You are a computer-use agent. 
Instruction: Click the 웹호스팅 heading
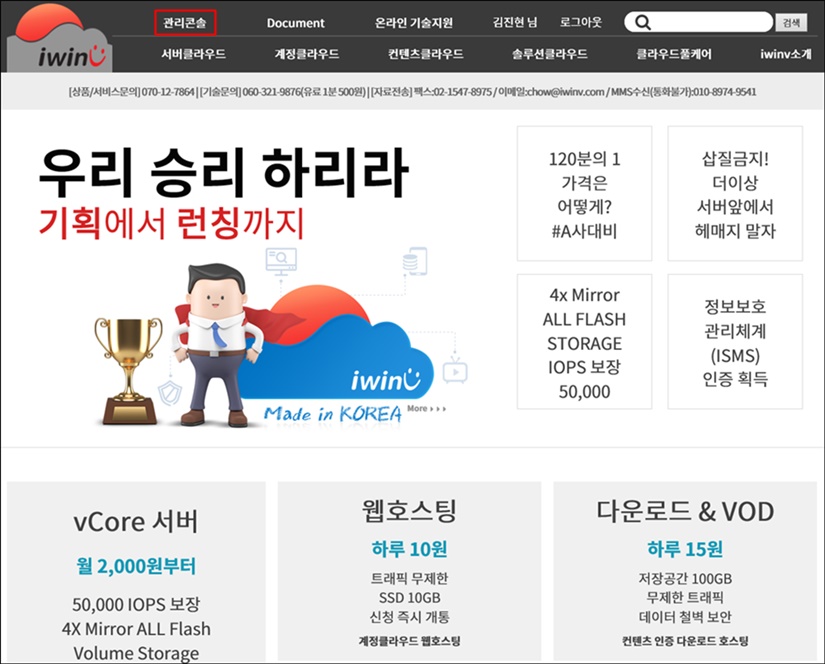coord(409,510)
